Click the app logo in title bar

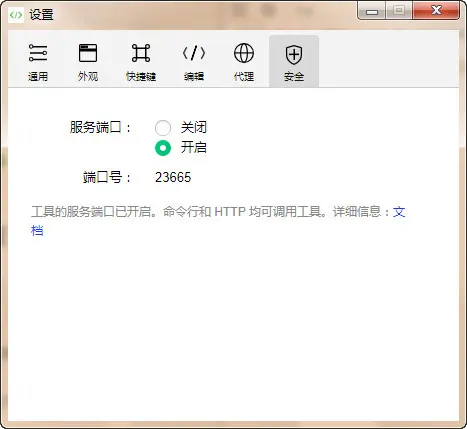16,15
